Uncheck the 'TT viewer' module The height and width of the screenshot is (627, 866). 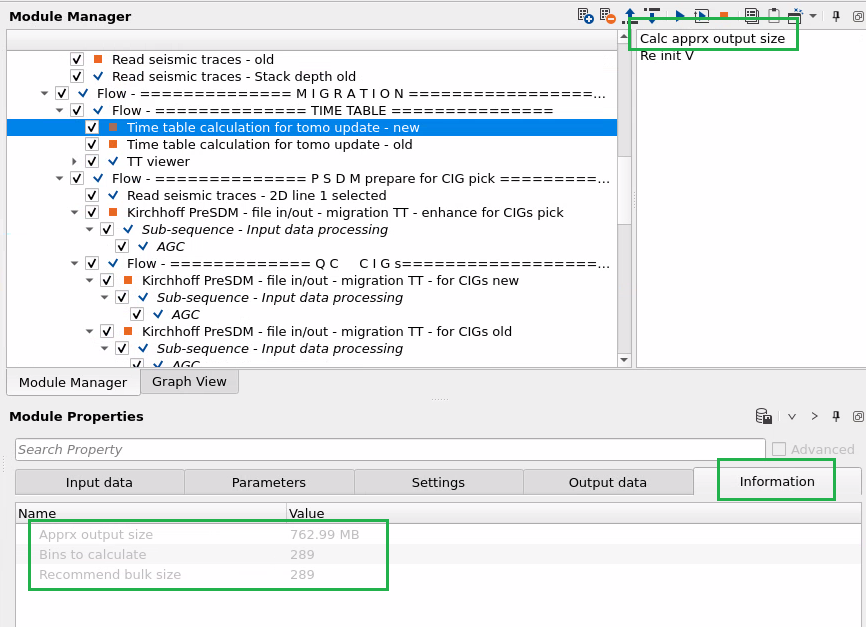click(x=92, y=161)
